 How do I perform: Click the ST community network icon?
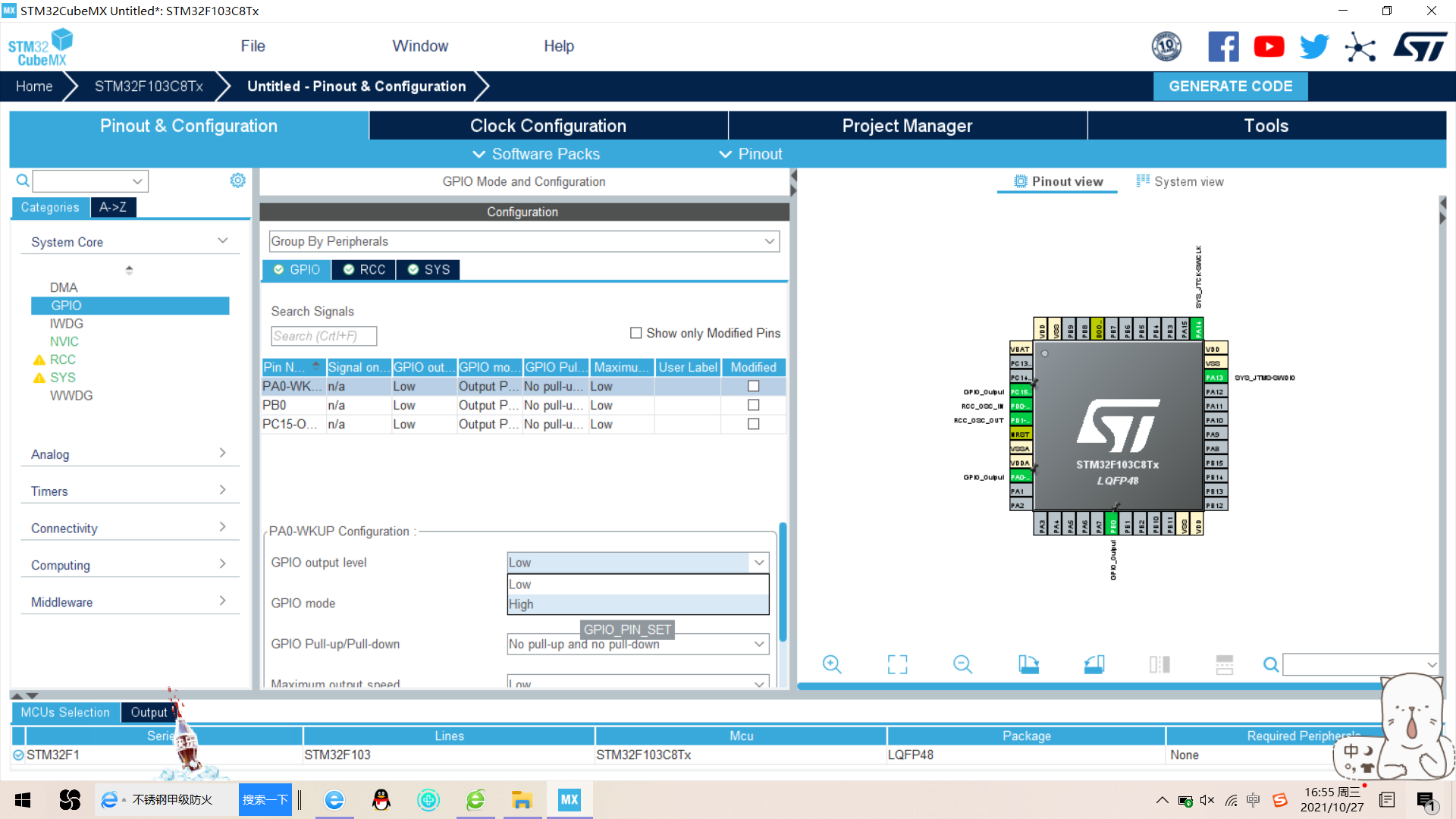(1360, 47)
